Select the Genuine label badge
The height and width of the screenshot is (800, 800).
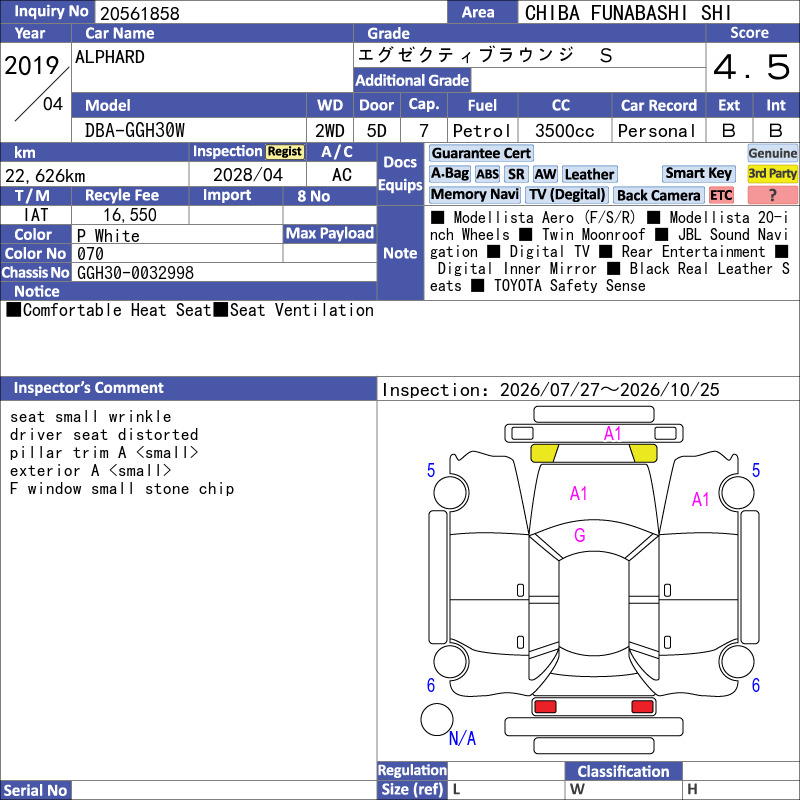(772, 153)
